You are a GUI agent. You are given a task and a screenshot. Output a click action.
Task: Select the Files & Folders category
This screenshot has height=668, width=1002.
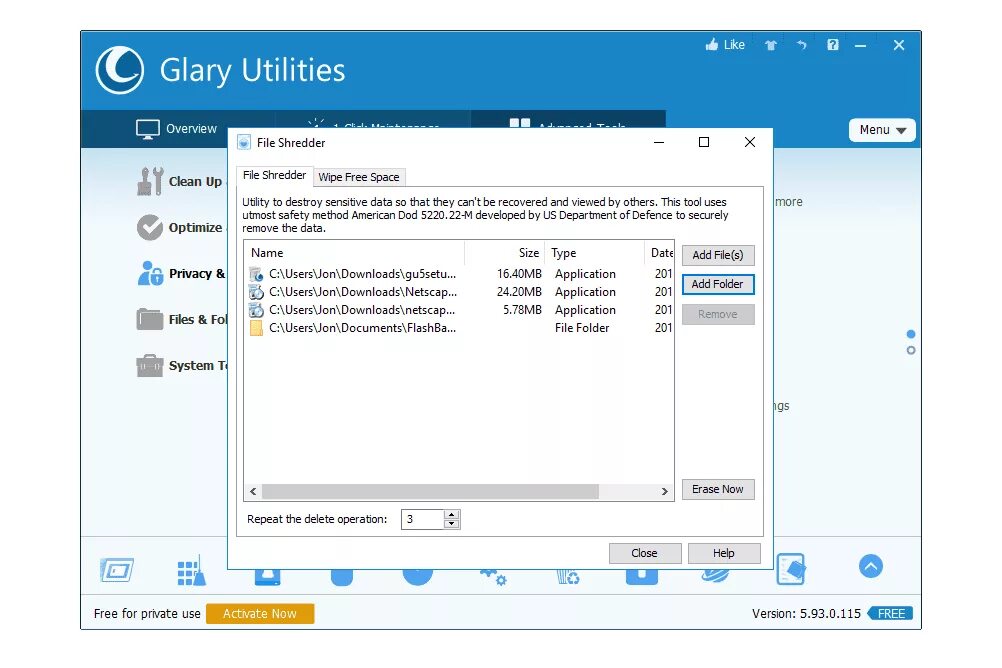click(x=181, y=320)
